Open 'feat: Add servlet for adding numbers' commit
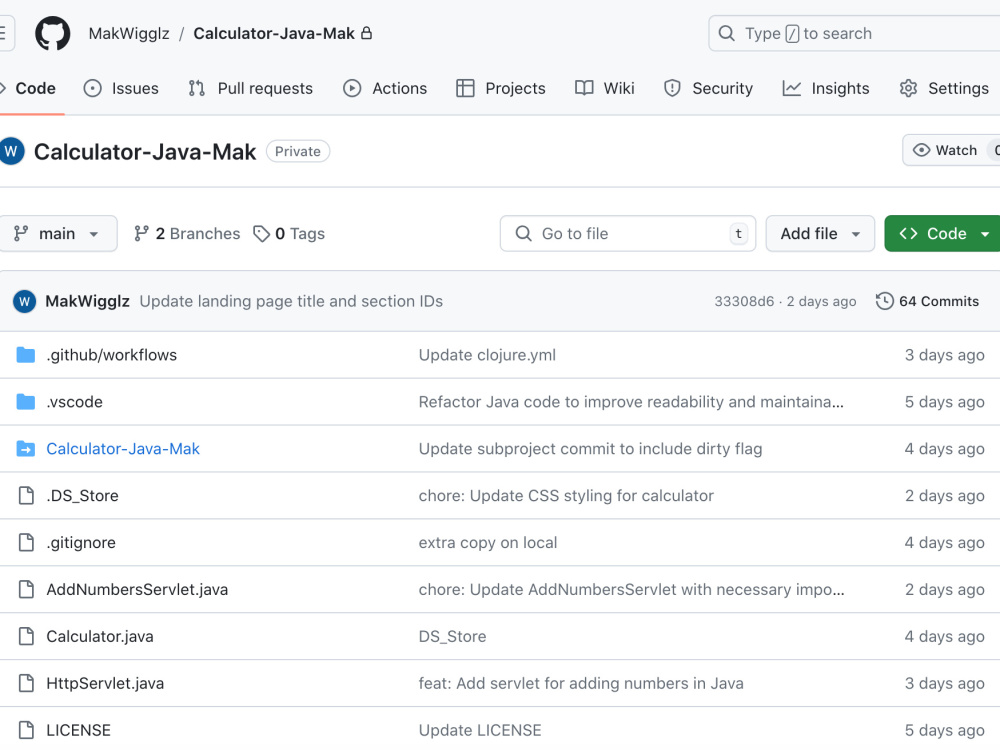The image size is (1000, 750). point(581,683)
